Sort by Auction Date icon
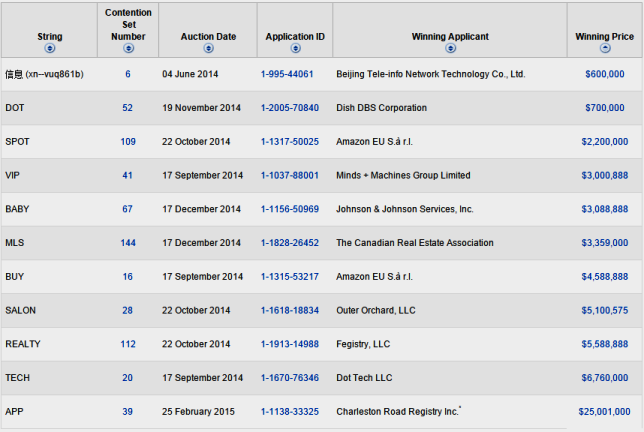 pos(209,48)
